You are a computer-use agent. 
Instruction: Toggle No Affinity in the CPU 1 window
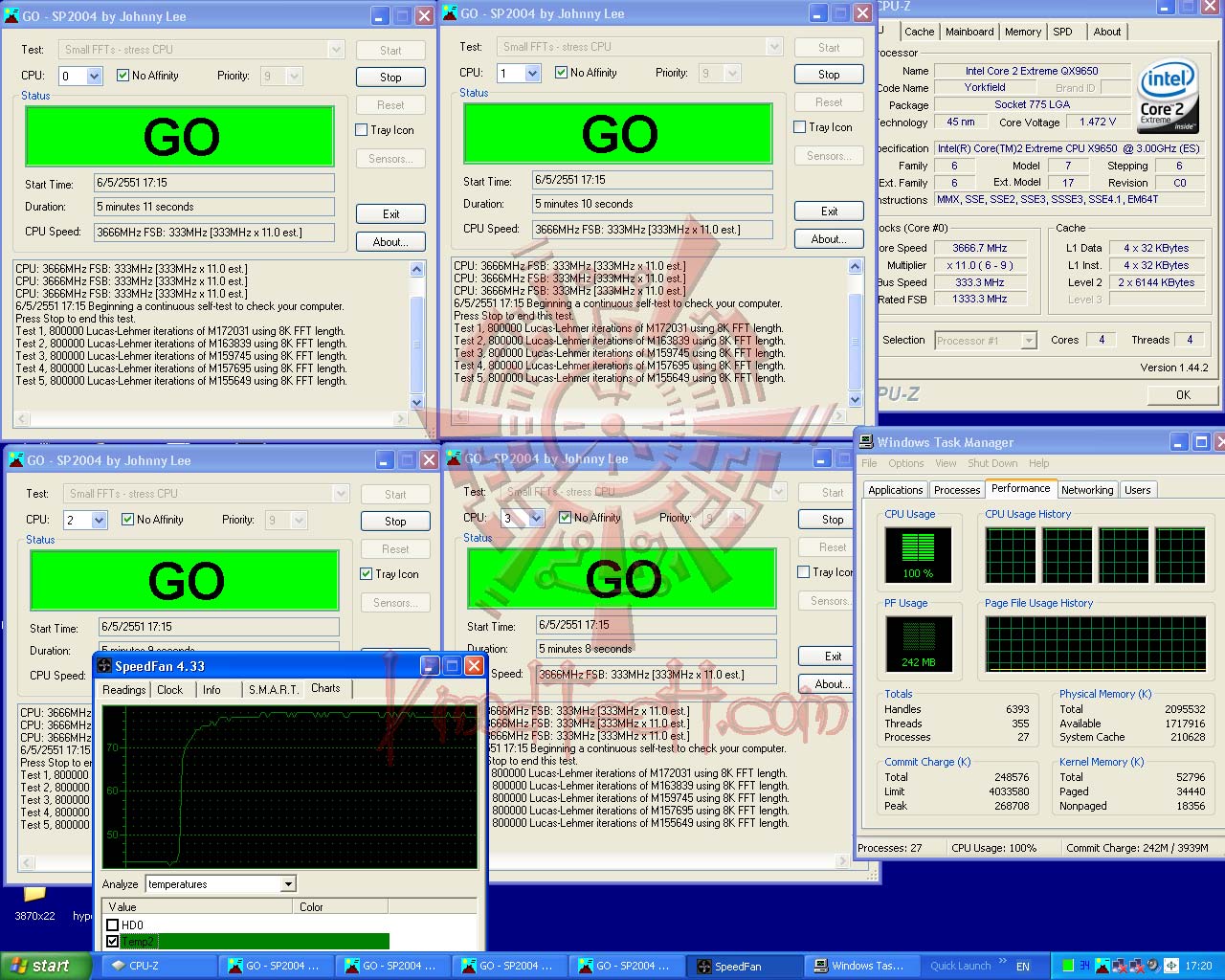[x=561, y=73]
